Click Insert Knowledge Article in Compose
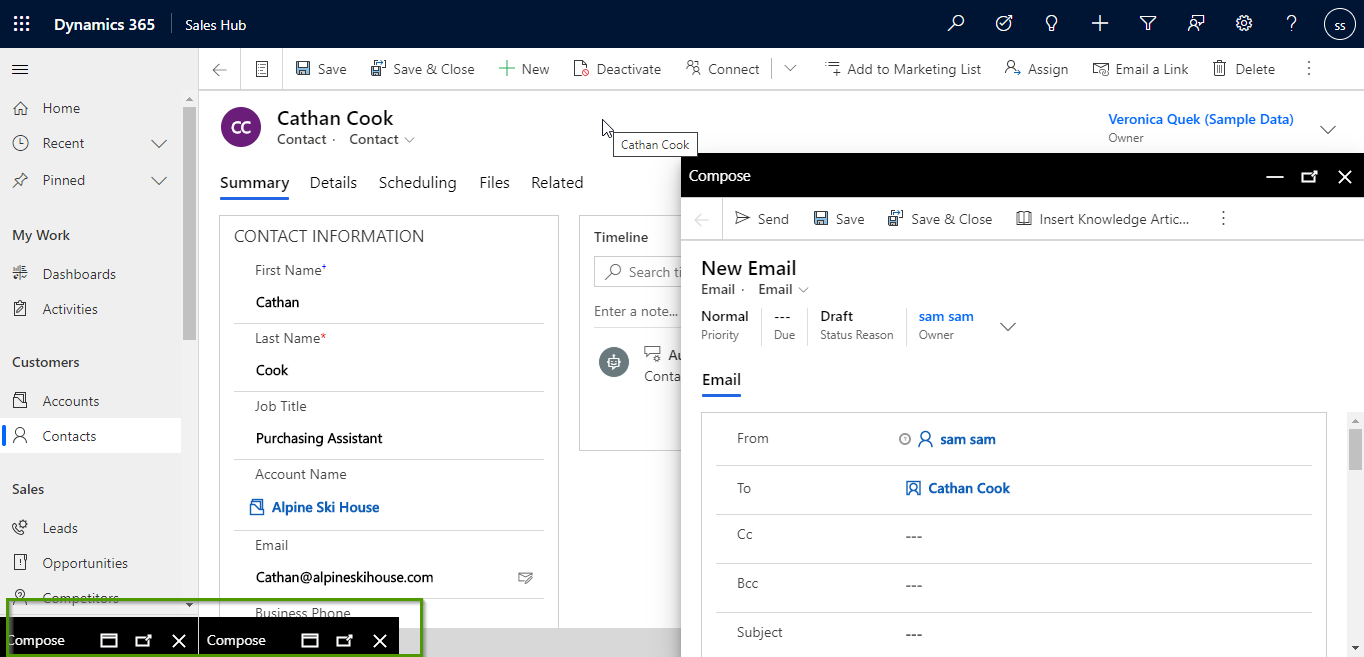This screenshot has width=1364, height=657. [1103, 219]
